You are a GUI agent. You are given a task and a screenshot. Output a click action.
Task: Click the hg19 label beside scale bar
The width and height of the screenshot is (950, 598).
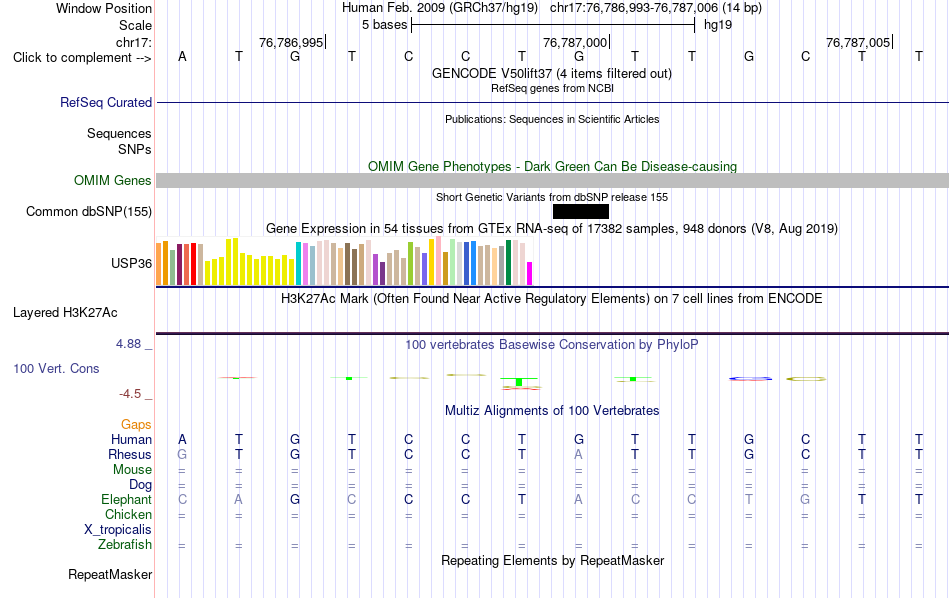[718, 25]
